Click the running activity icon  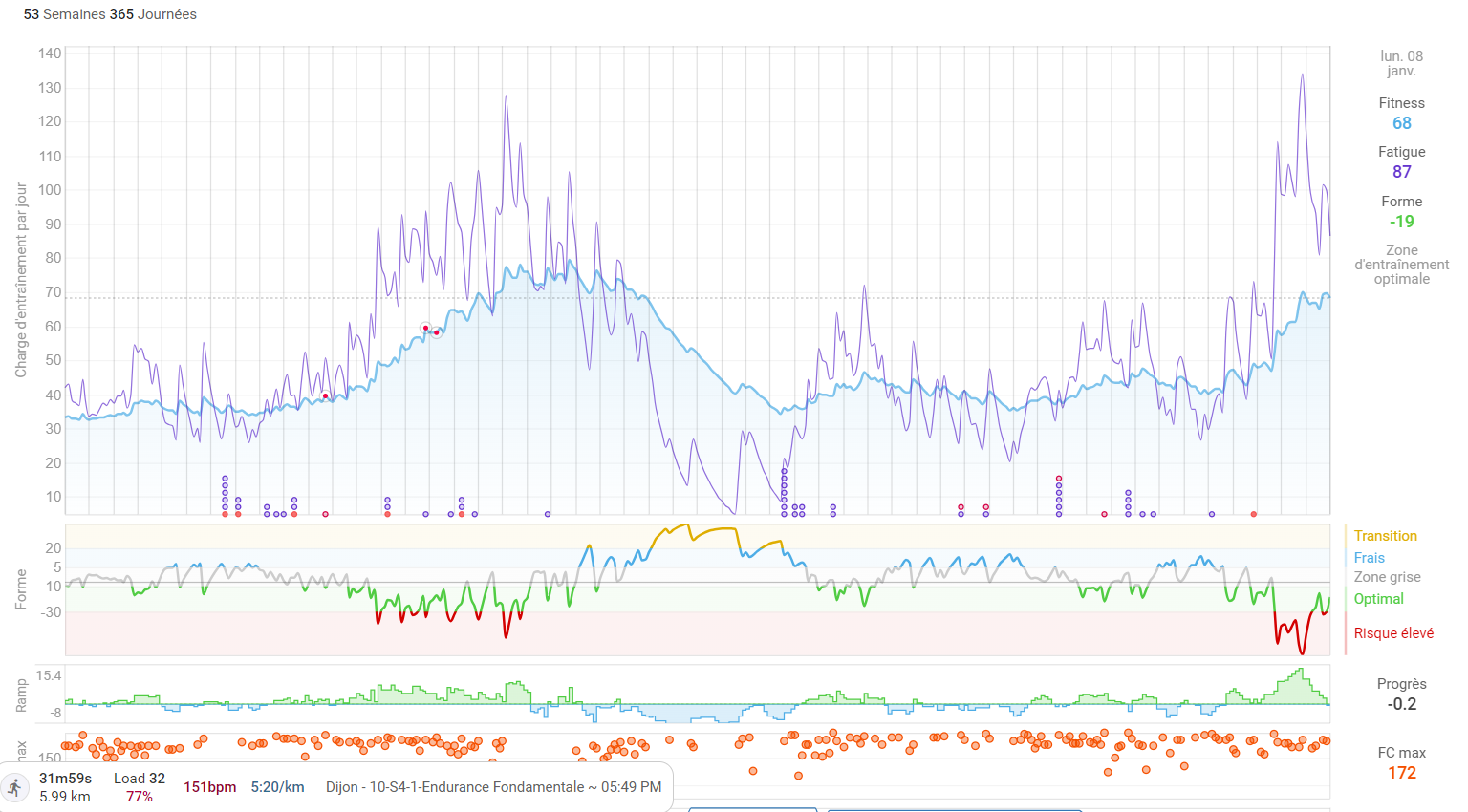coord(14,788)
